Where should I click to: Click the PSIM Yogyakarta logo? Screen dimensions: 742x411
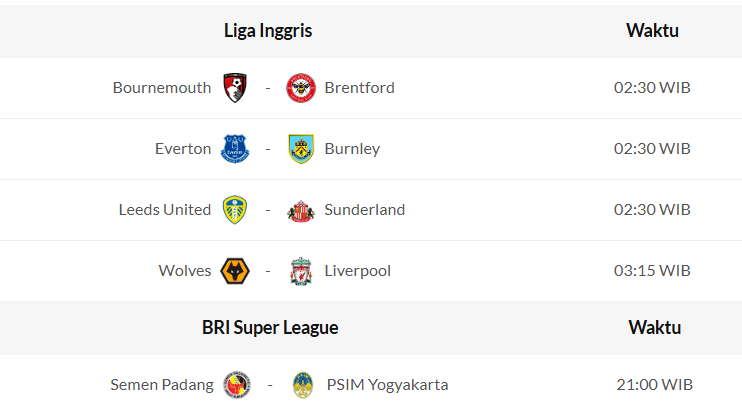pos(302,385)
